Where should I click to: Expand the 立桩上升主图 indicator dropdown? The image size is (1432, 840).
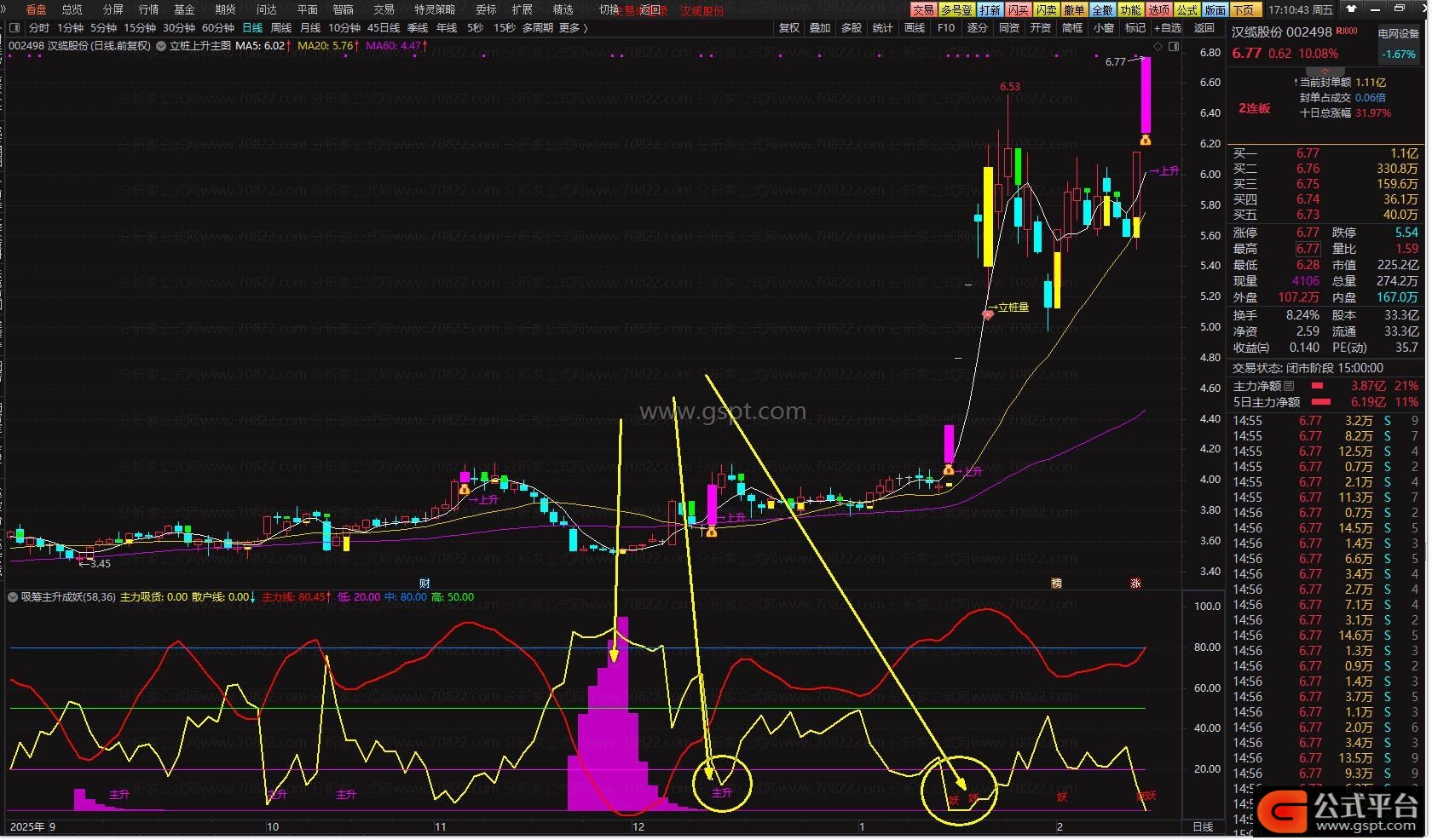tap(161, 46)
